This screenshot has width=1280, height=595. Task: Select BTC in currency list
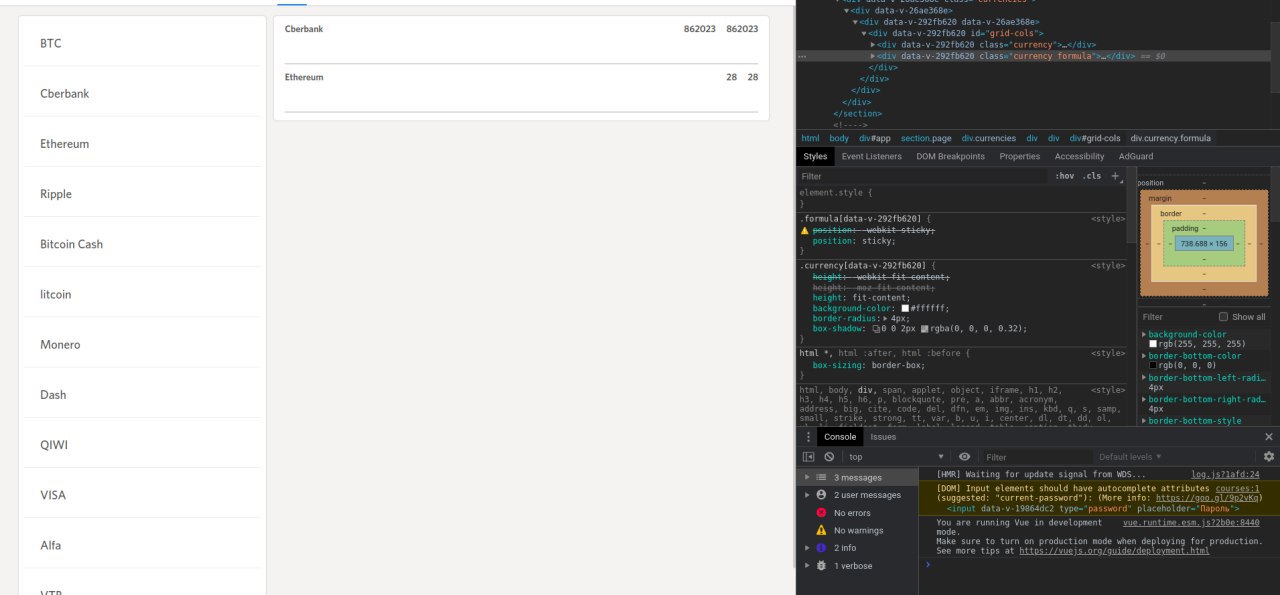pyautogui.click(x=142, y=44)
